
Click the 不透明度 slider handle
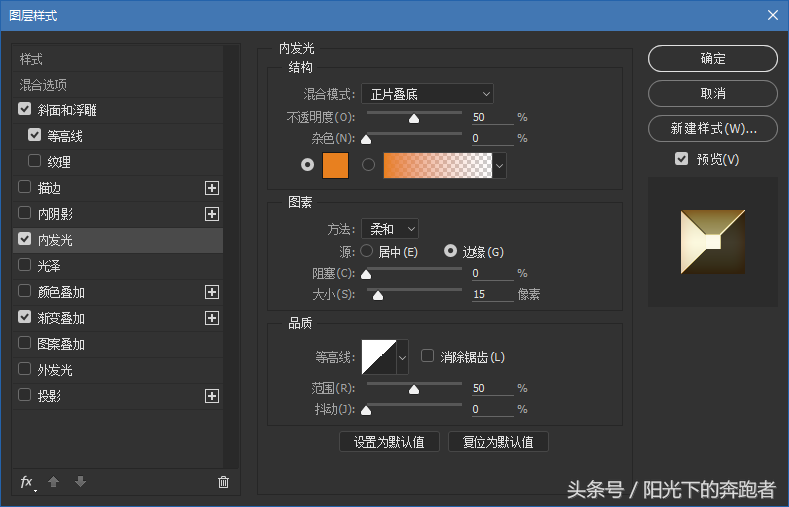[414, 119]
